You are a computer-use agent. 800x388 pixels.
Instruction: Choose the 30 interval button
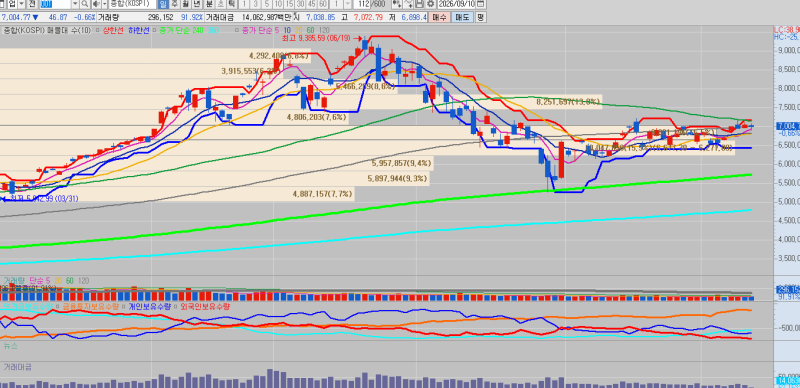[301, 4]
